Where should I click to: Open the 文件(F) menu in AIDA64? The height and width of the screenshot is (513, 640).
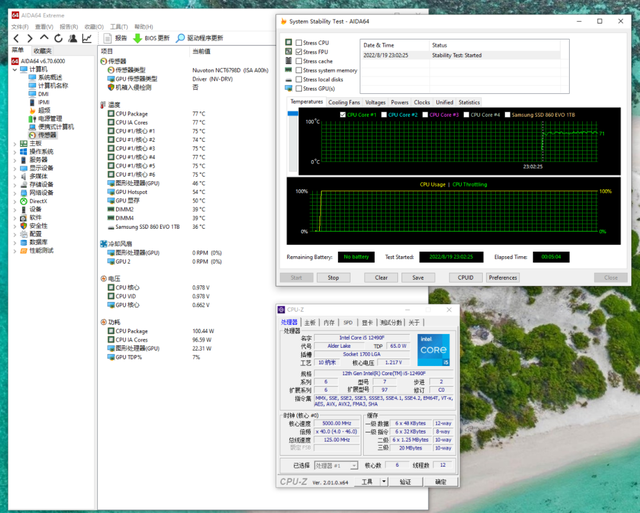coord(20,27)
